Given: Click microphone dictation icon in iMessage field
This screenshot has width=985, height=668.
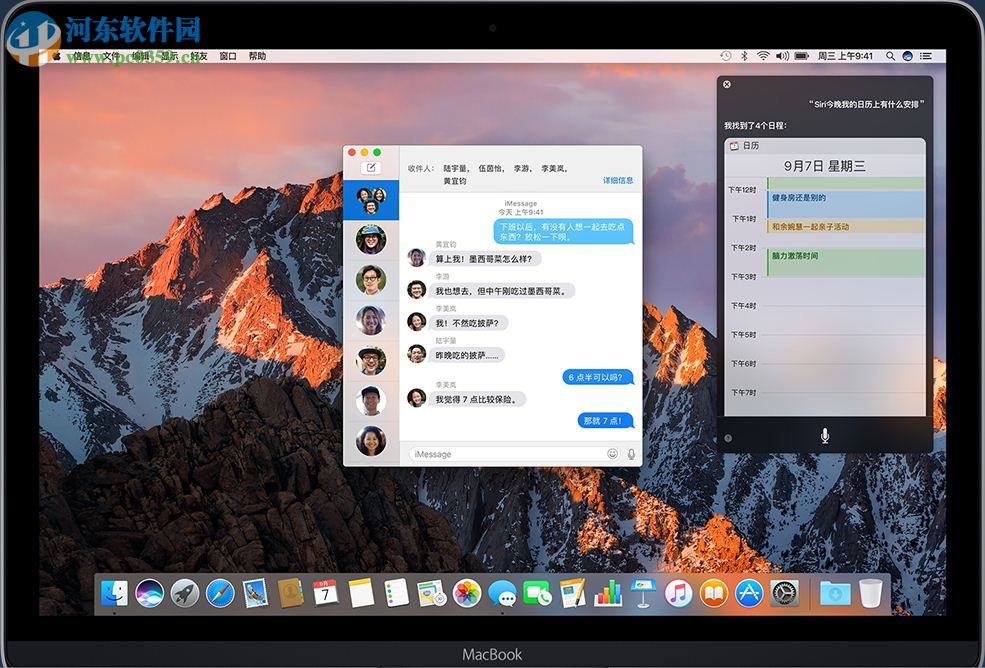Looking at the screenshot, I should [x=631, y=454].
